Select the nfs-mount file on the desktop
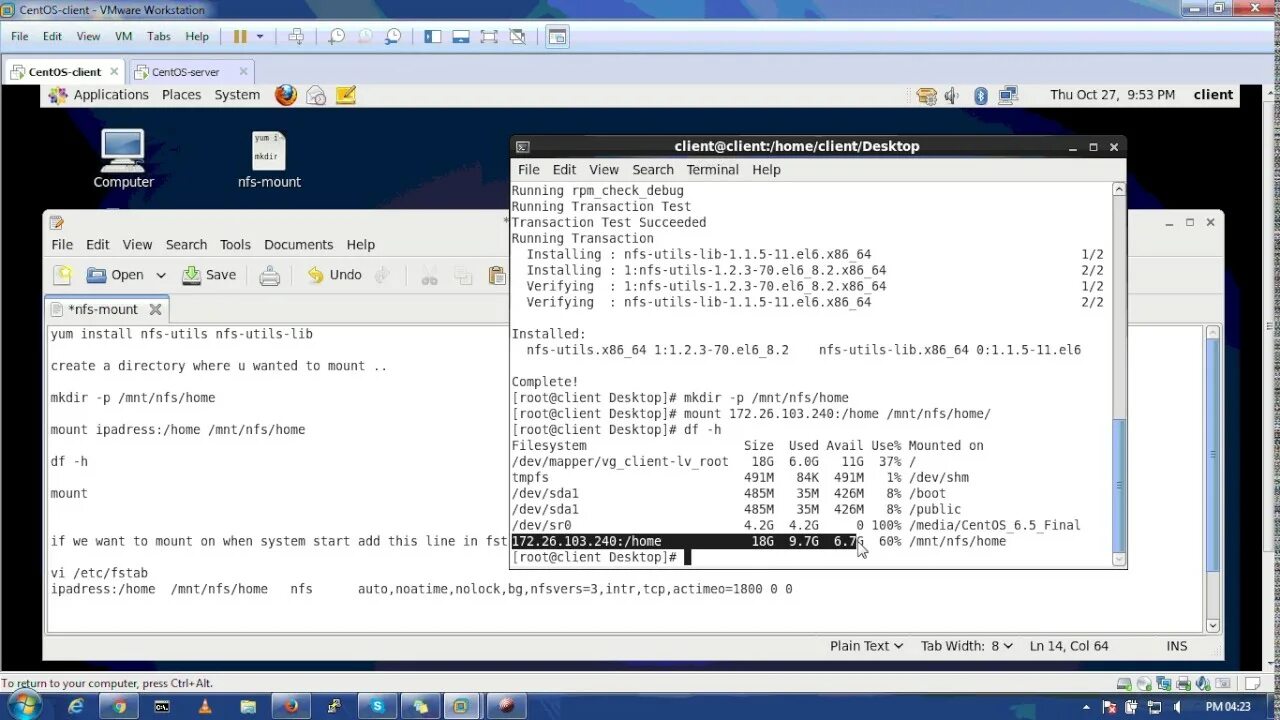The image size is (1280, 720). point(269,159)
